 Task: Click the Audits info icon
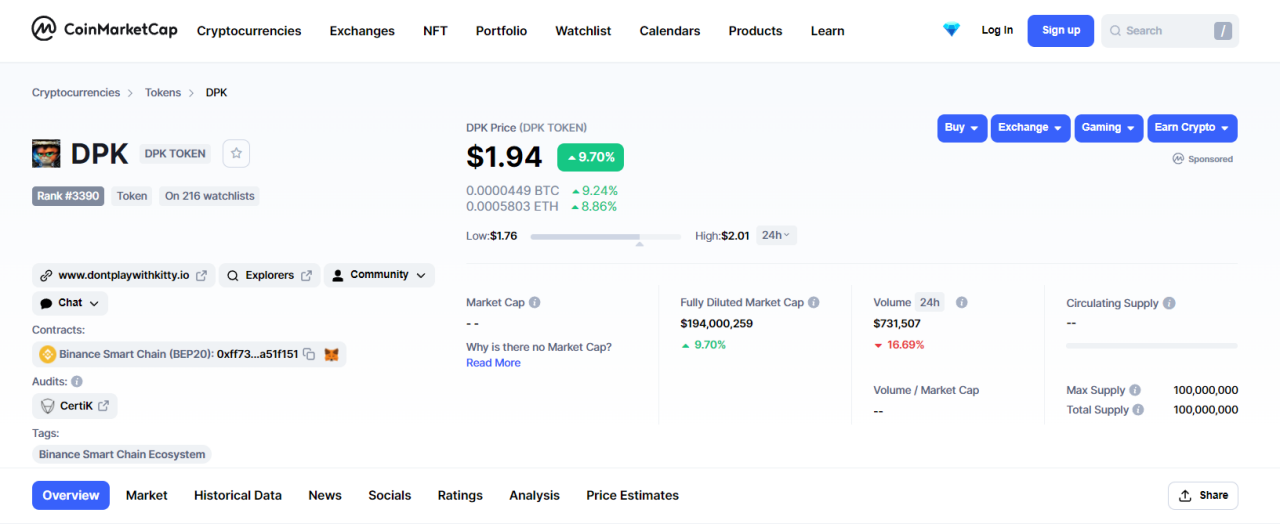click(x=77, y=381)
